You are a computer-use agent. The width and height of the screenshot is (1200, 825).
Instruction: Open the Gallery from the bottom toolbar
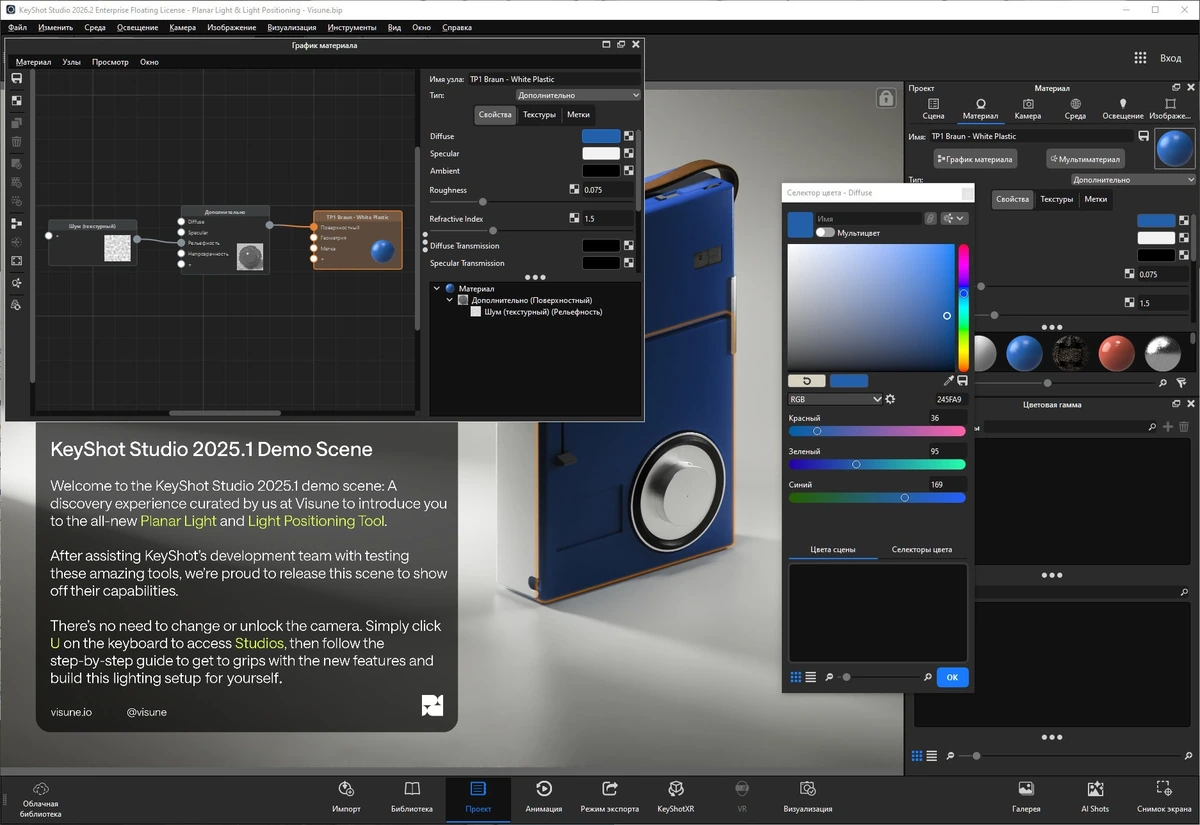click(x=1026, y=797)
